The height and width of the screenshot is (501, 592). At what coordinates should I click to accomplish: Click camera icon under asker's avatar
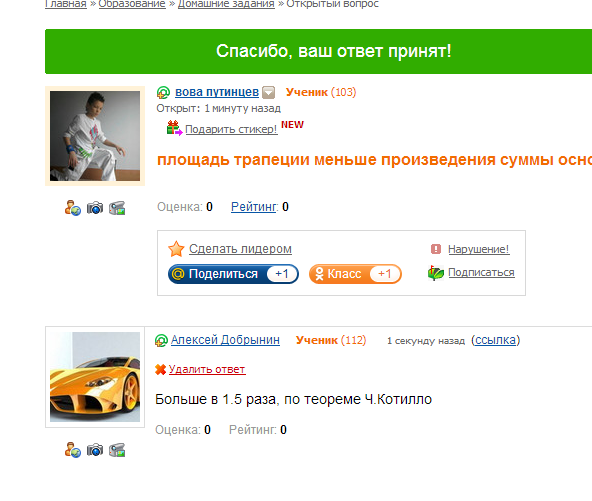pyautogui.click(x=95, y=208)
